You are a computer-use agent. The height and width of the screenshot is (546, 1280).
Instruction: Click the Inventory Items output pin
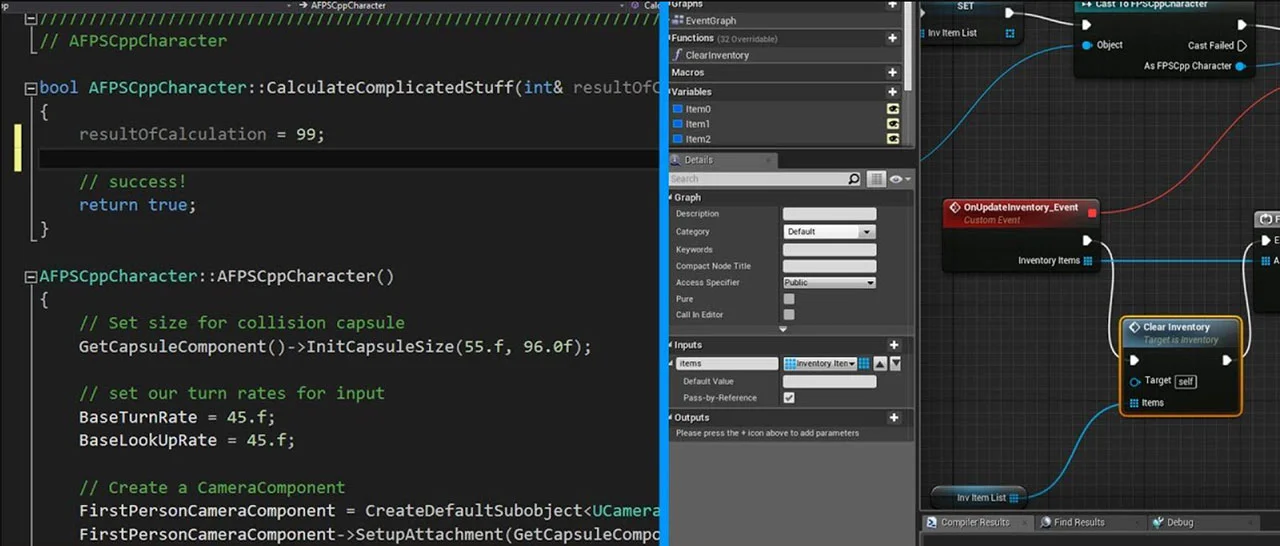click(1088, 261)
